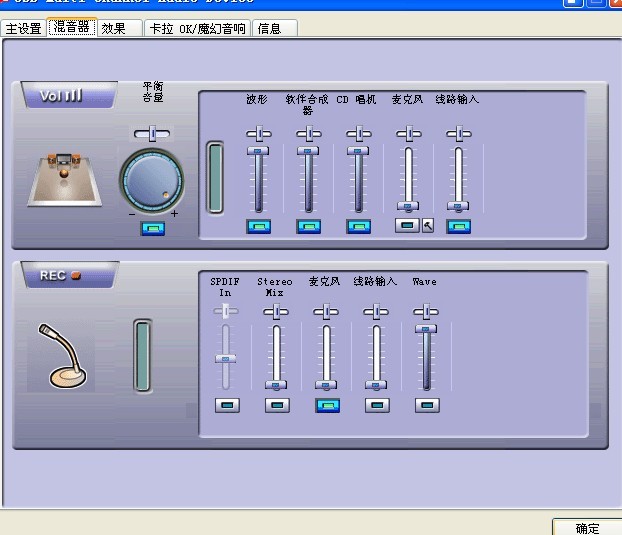Click the 平衡音量 label
The width and height of the screenshot is (622, 535).
pyautogui.click(x=153, y=92)
